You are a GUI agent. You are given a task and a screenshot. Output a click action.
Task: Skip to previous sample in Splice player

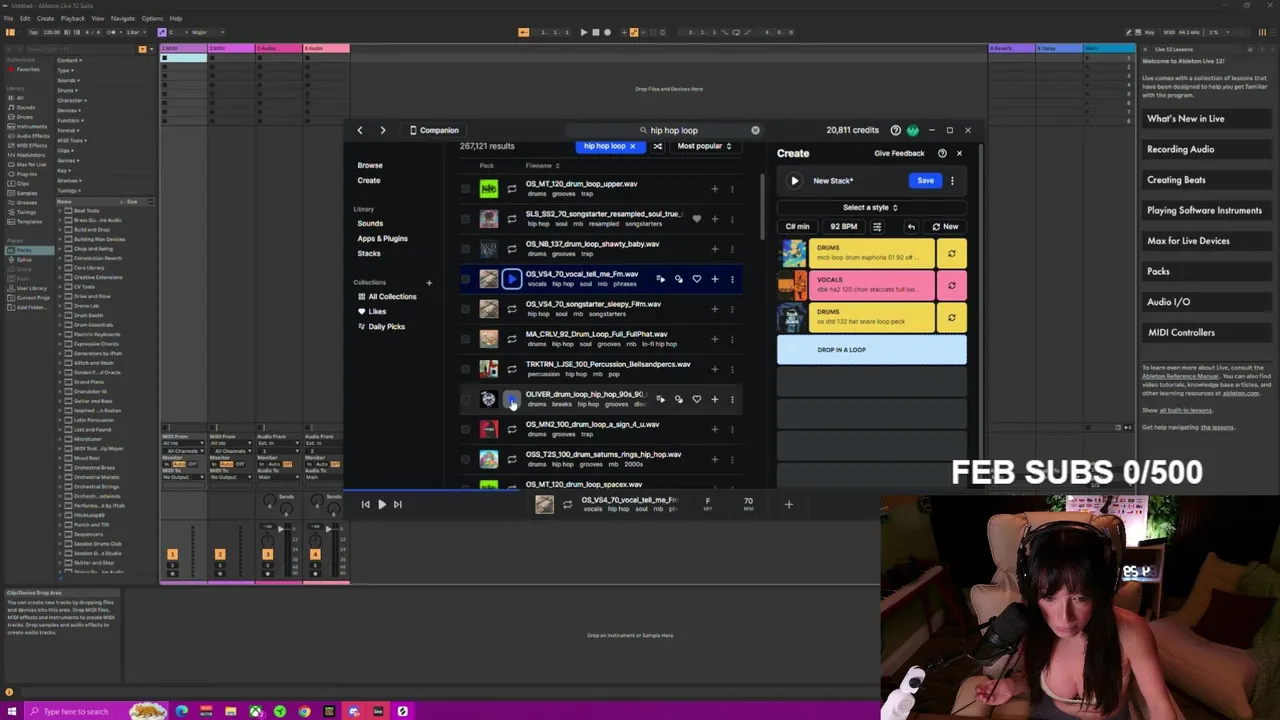(x=365, y=505)
